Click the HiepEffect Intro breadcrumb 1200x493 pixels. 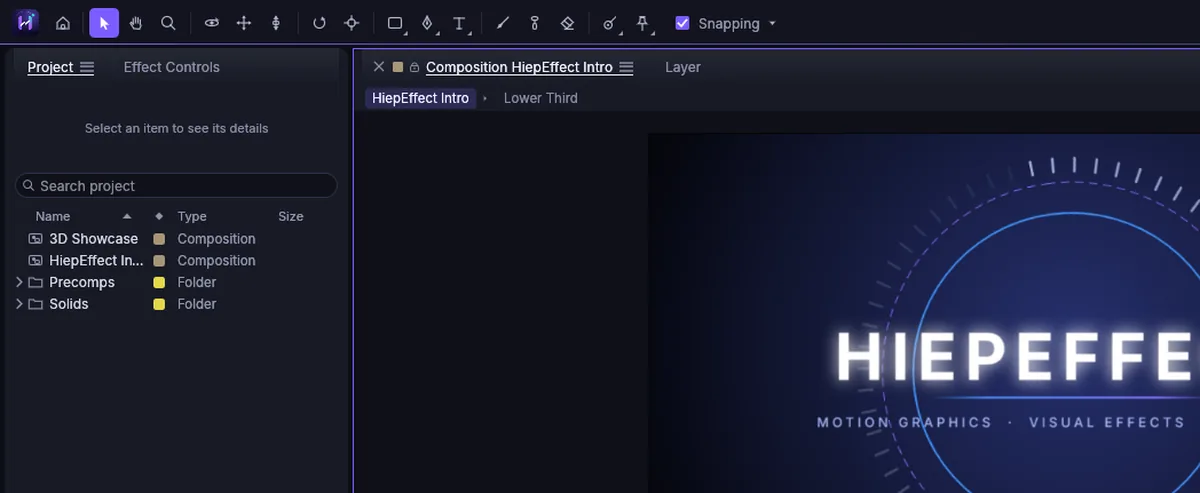(420, 98)
